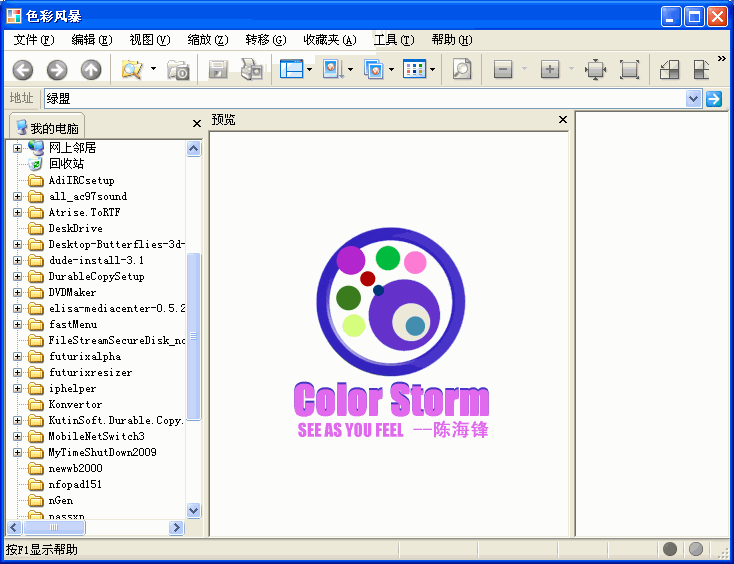Click the magnifier search icon in toolbar
The height and width of the screenshot is (564, 734).
[x=461, y=70]
